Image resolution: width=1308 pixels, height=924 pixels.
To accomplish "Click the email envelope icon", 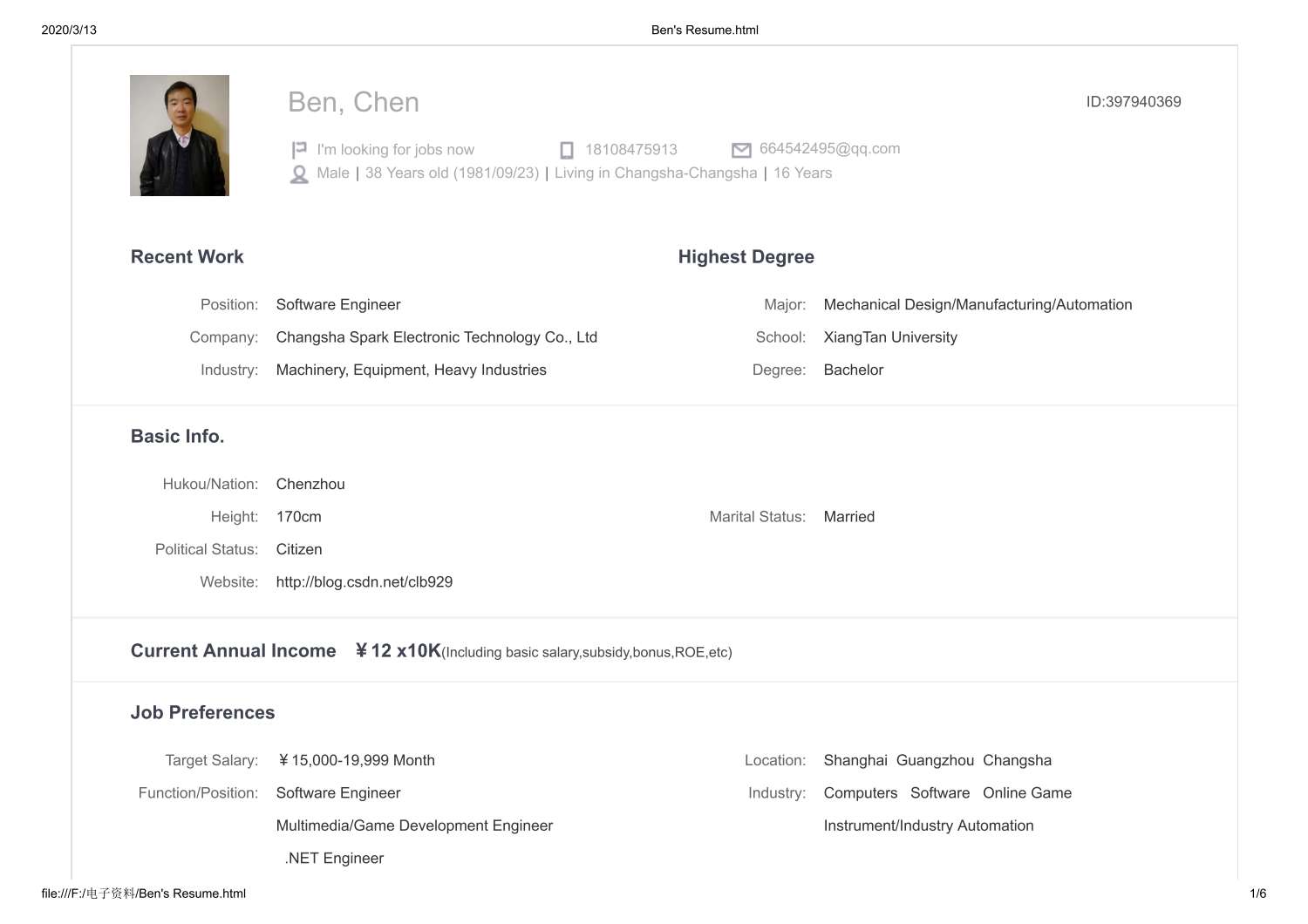I will click(x=741, y=148).
